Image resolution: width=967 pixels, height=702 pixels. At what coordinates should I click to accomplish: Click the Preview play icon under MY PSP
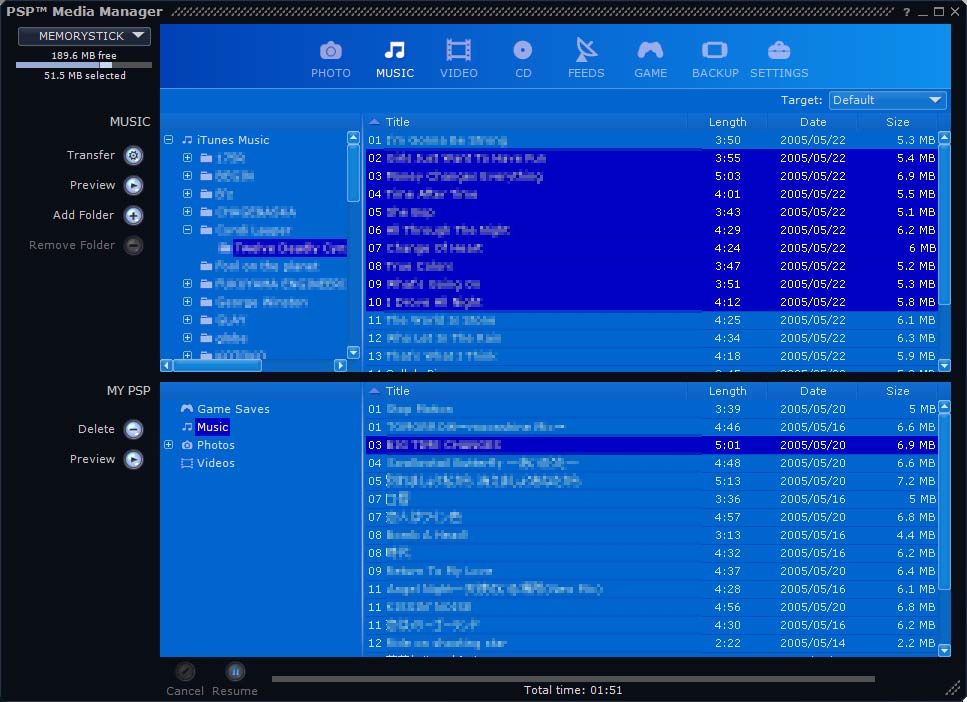click(x=133, y=460)
